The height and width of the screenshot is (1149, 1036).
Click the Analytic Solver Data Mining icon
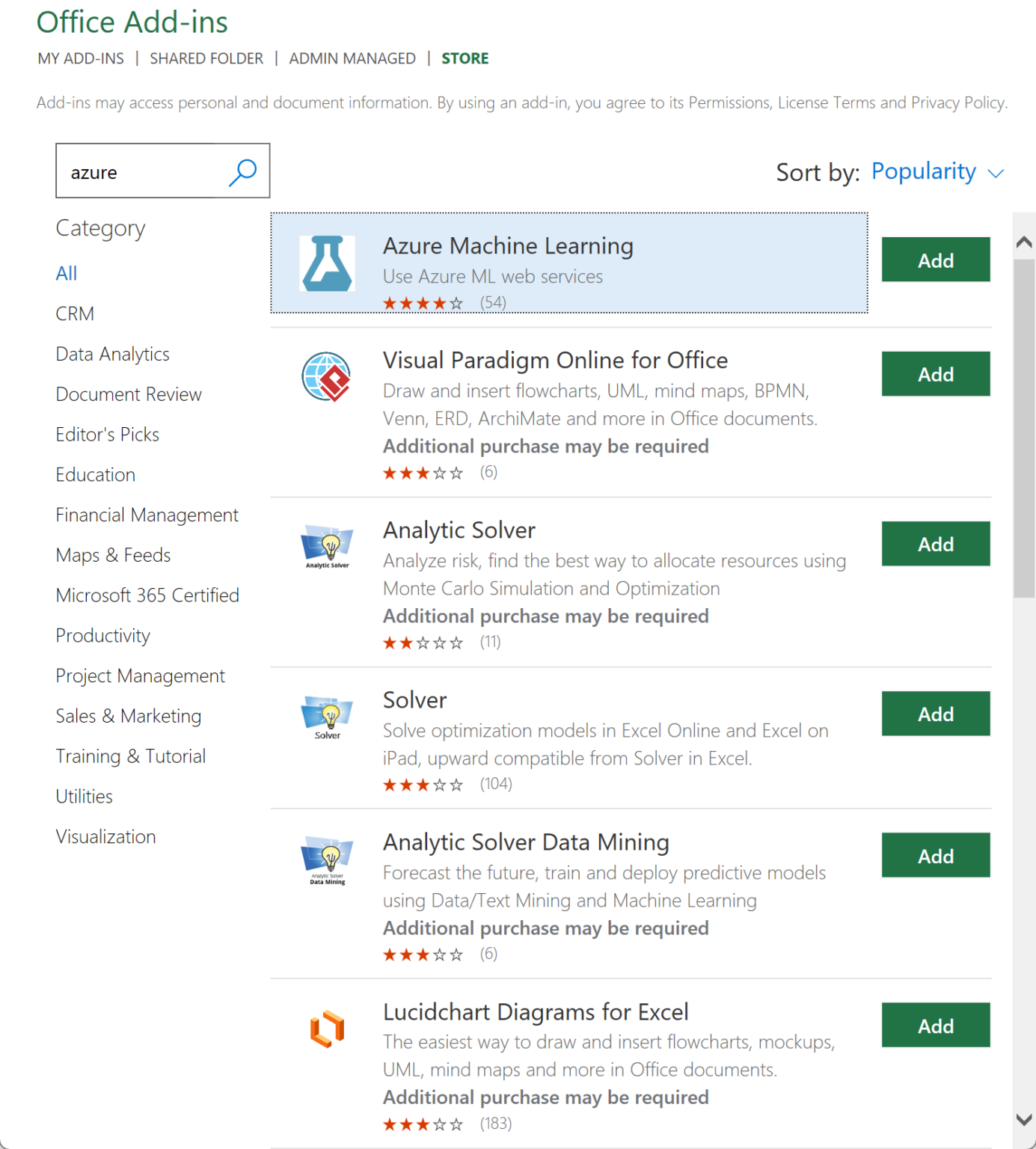[x=327, y=859]
